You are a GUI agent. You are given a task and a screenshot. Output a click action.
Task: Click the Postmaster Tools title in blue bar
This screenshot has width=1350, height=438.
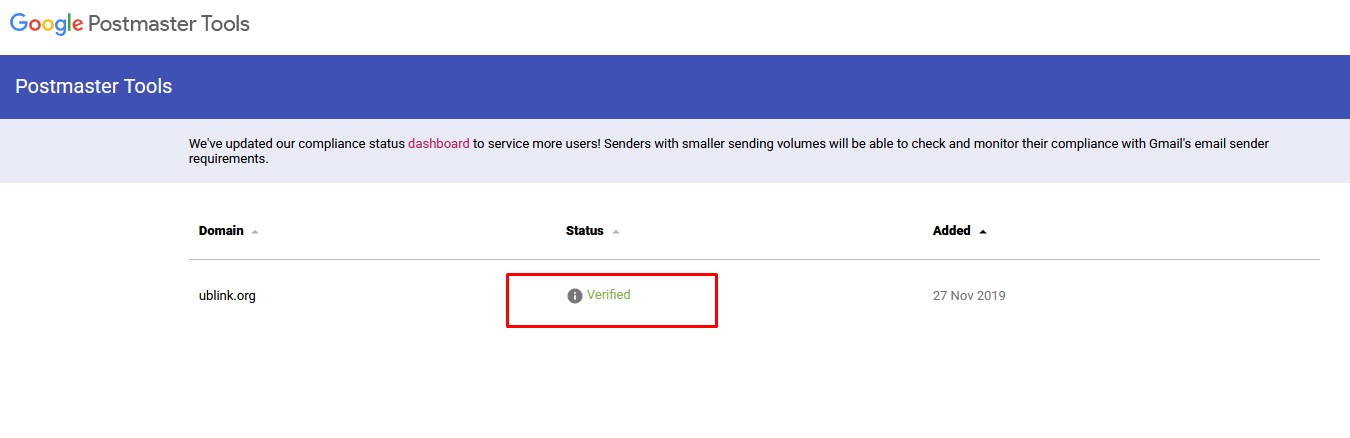point(94,87)
